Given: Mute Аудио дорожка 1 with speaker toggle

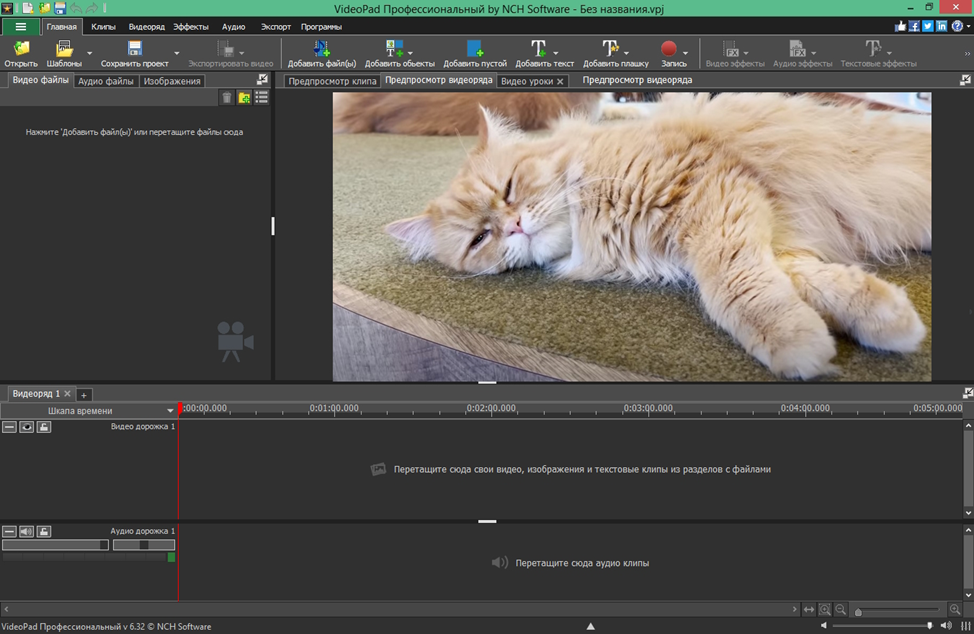Looking at the screenshot, I should coord(27,531).
